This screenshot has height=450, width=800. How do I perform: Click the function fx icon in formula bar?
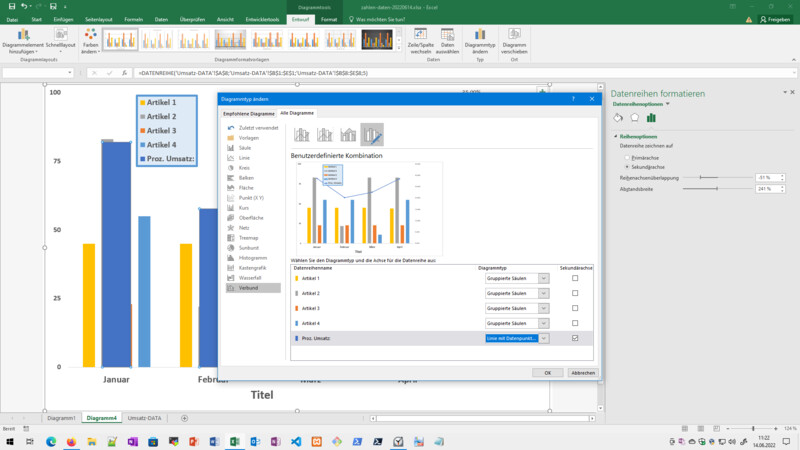coord(124,73)
